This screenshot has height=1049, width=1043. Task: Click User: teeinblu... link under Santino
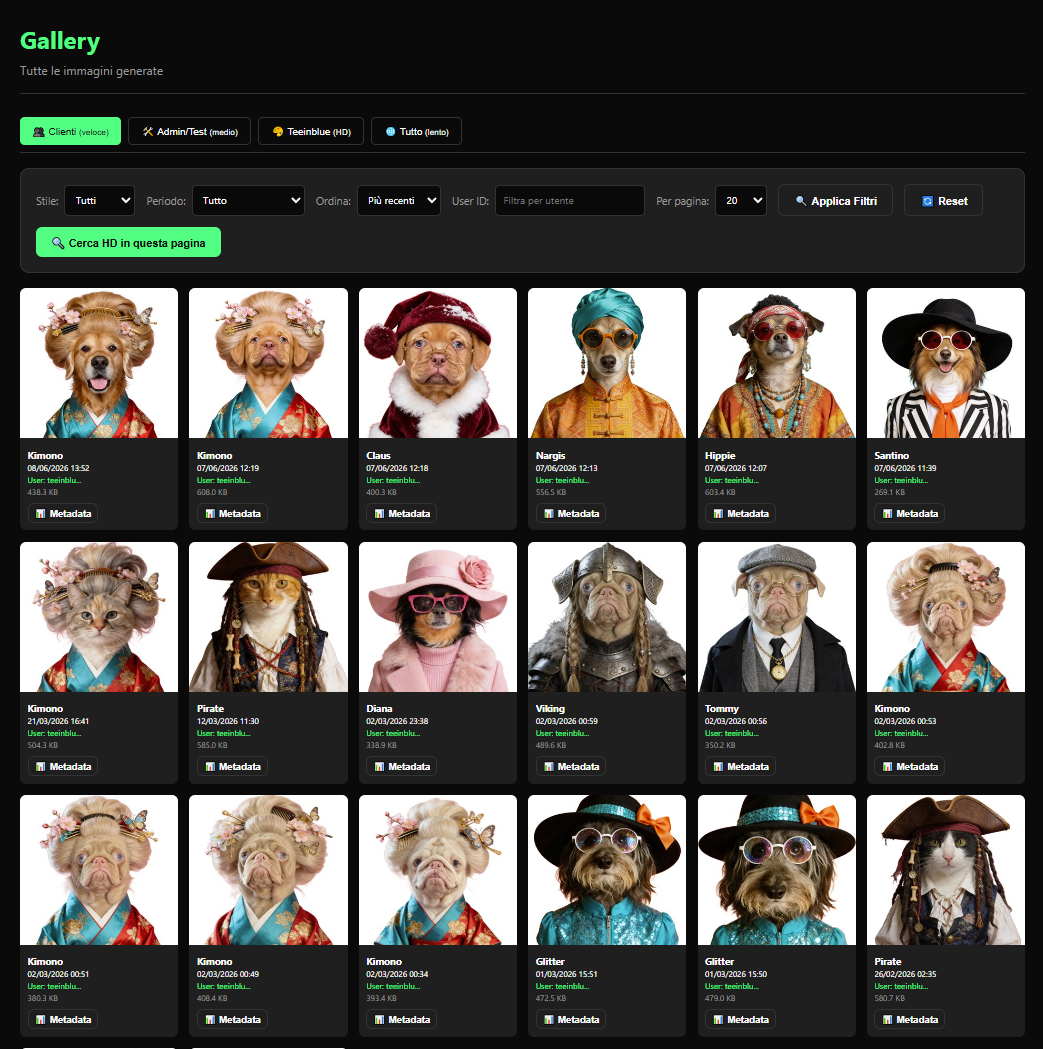901,480
